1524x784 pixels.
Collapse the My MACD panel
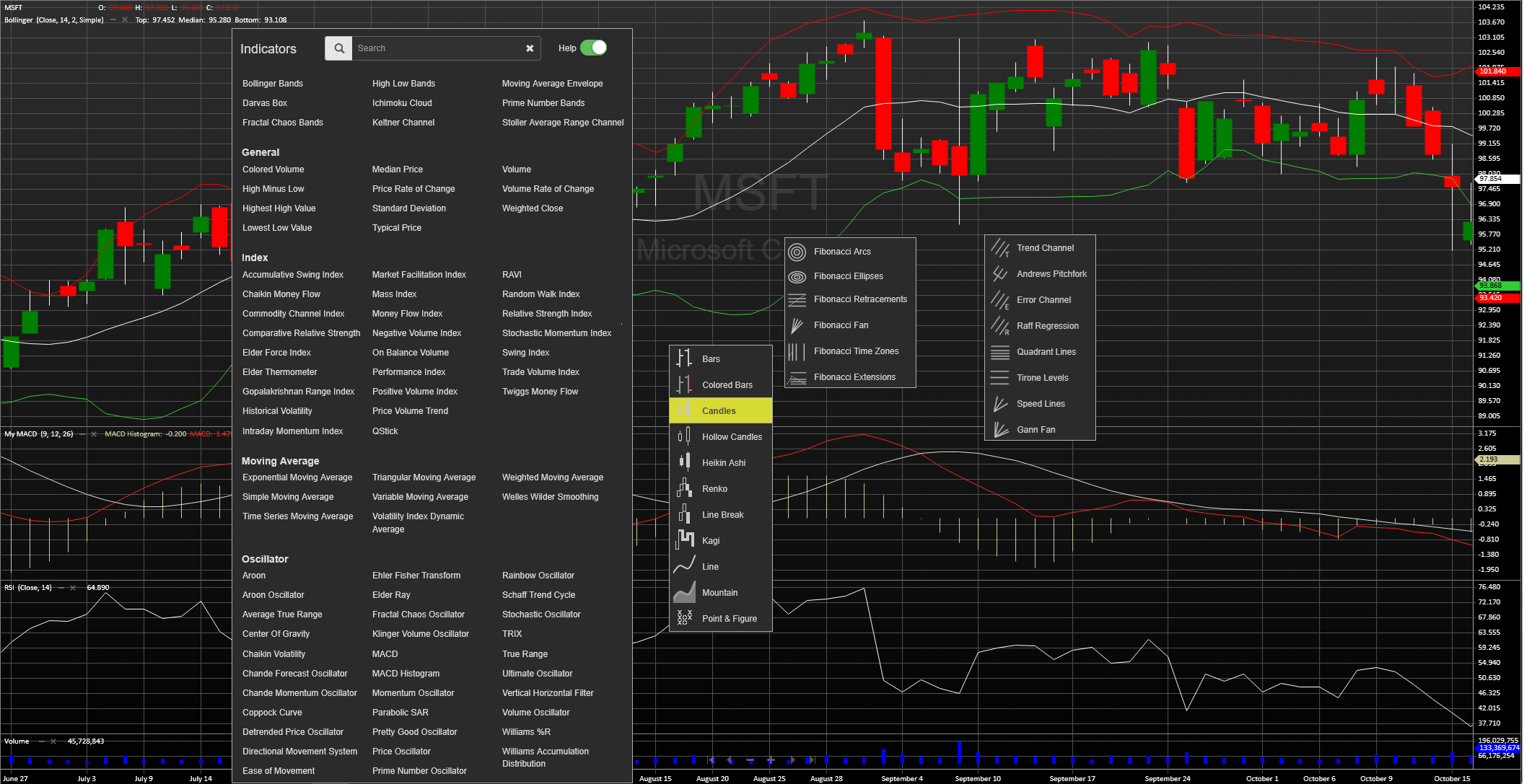(82, 434)
